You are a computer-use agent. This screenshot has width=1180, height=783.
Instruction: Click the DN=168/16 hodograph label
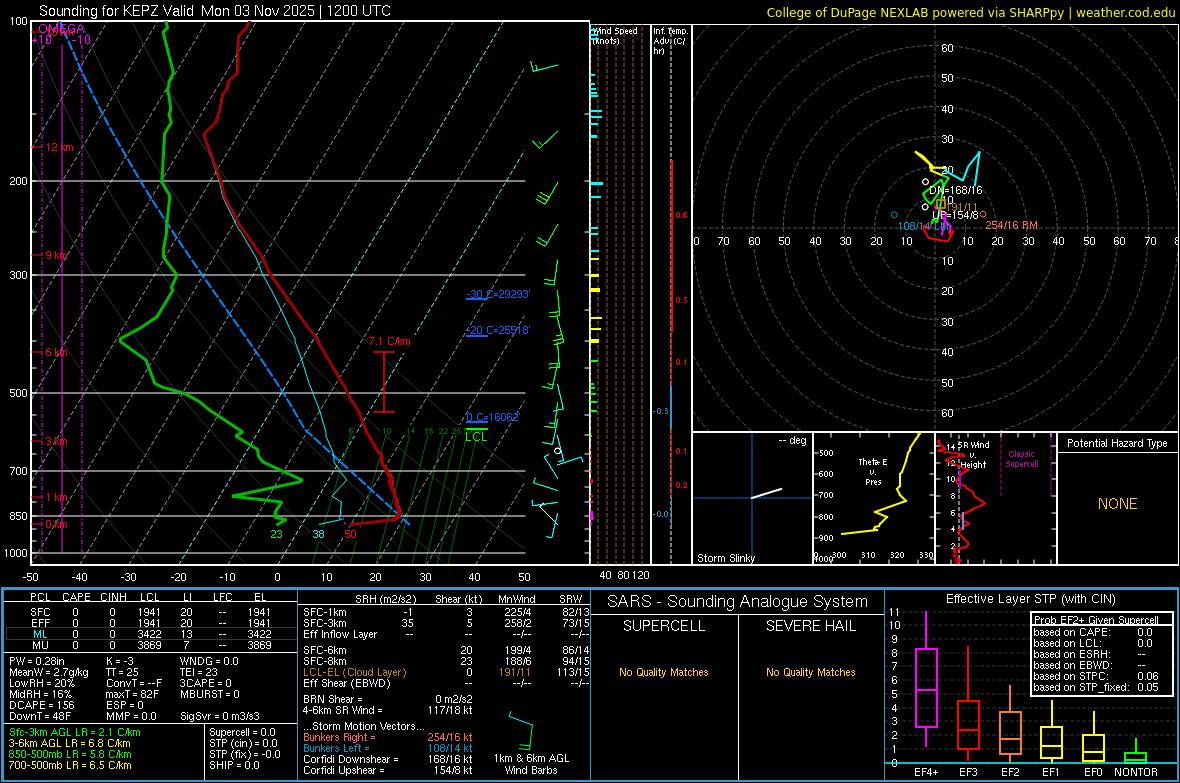[x=956, y=190]
